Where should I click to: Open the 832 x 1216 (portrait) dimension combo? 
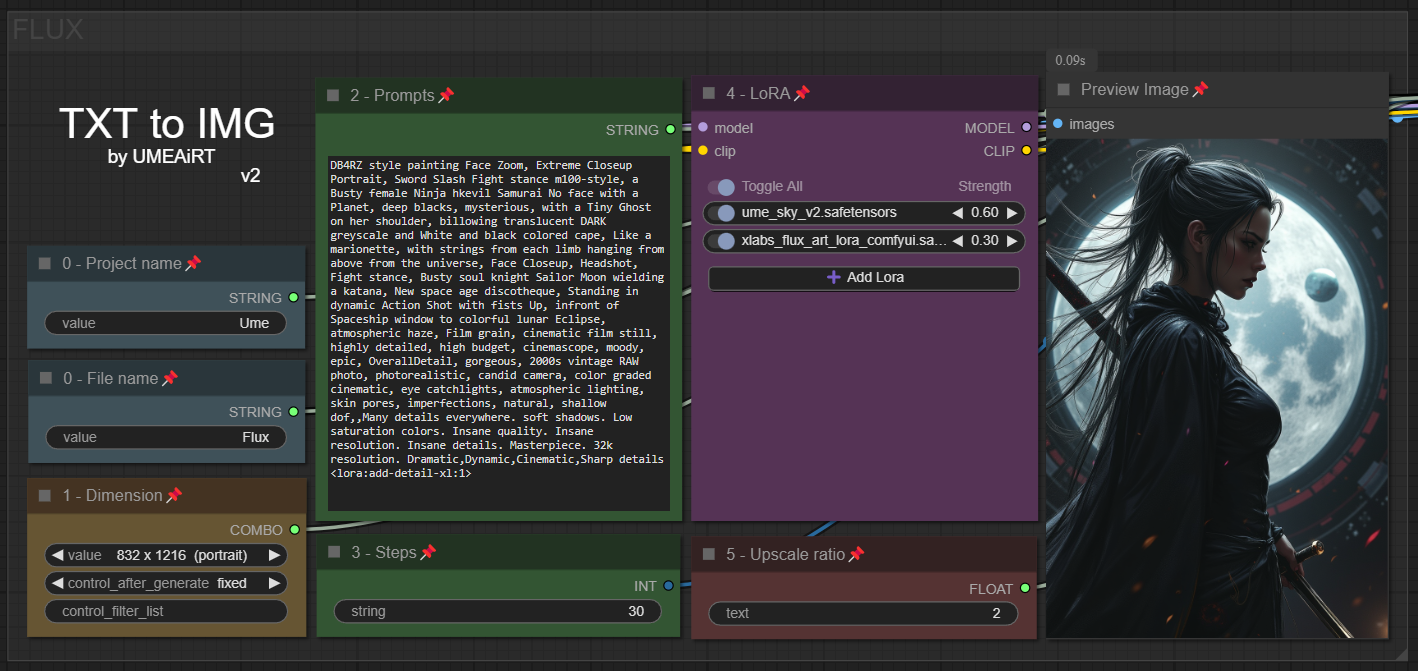(166, 555)
